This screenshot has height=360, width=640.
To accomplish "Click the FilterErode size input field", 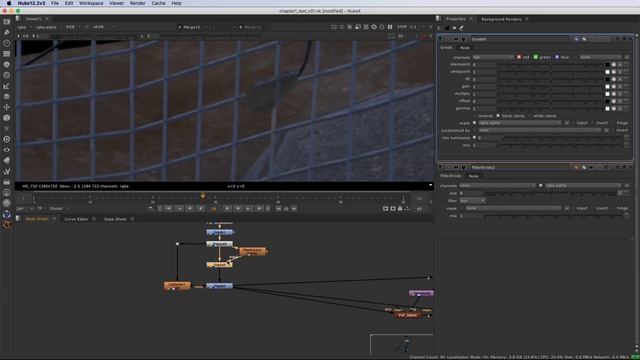I will [x=471, y=193].
